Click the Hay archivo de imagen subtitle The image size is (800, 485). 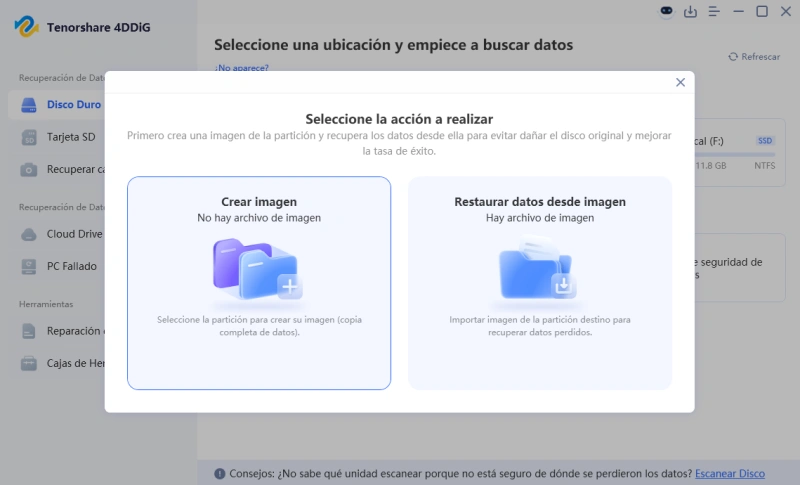(540, 218)
